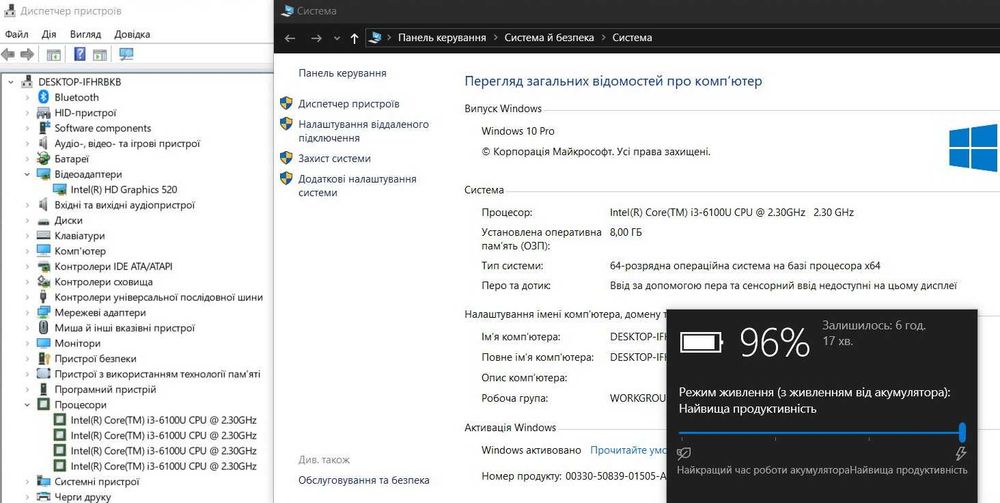Click the Forward arrow in Система window
This screenshot has height=503, width=1000.
[x=316, y=38]
